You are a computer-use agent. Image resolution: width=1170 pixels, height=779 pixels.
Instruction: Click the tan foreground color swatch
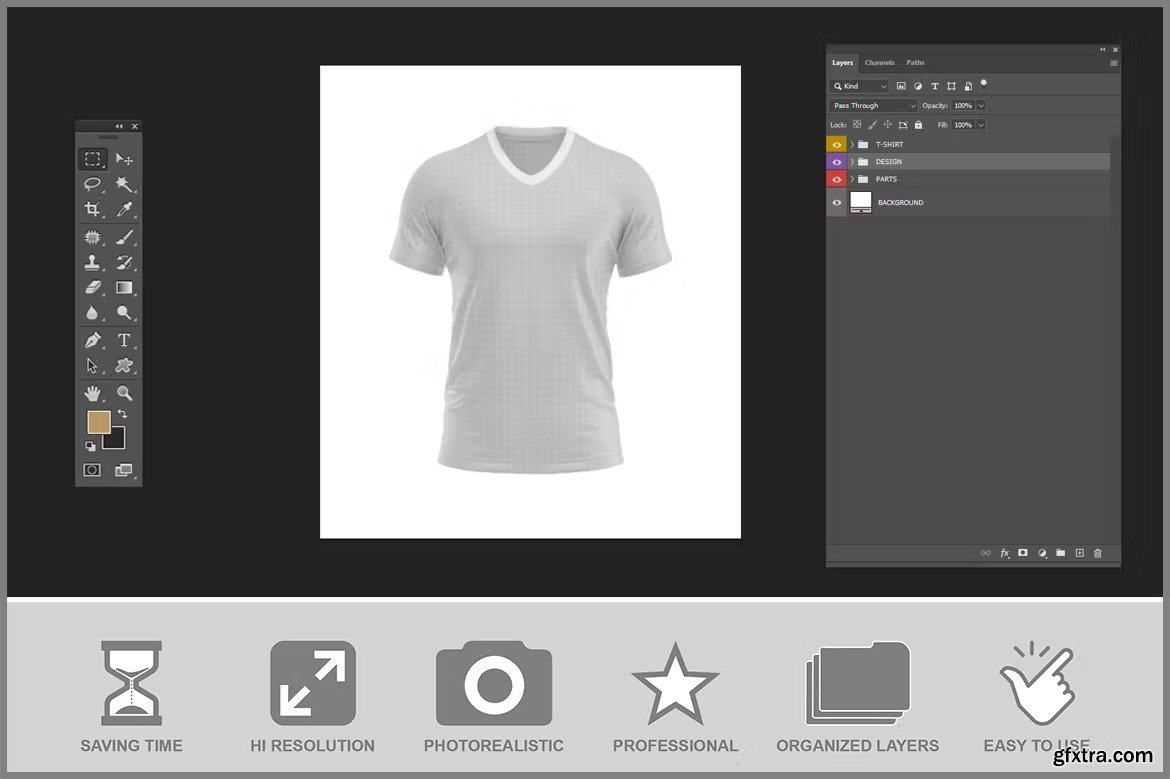(x=98, y=422)
